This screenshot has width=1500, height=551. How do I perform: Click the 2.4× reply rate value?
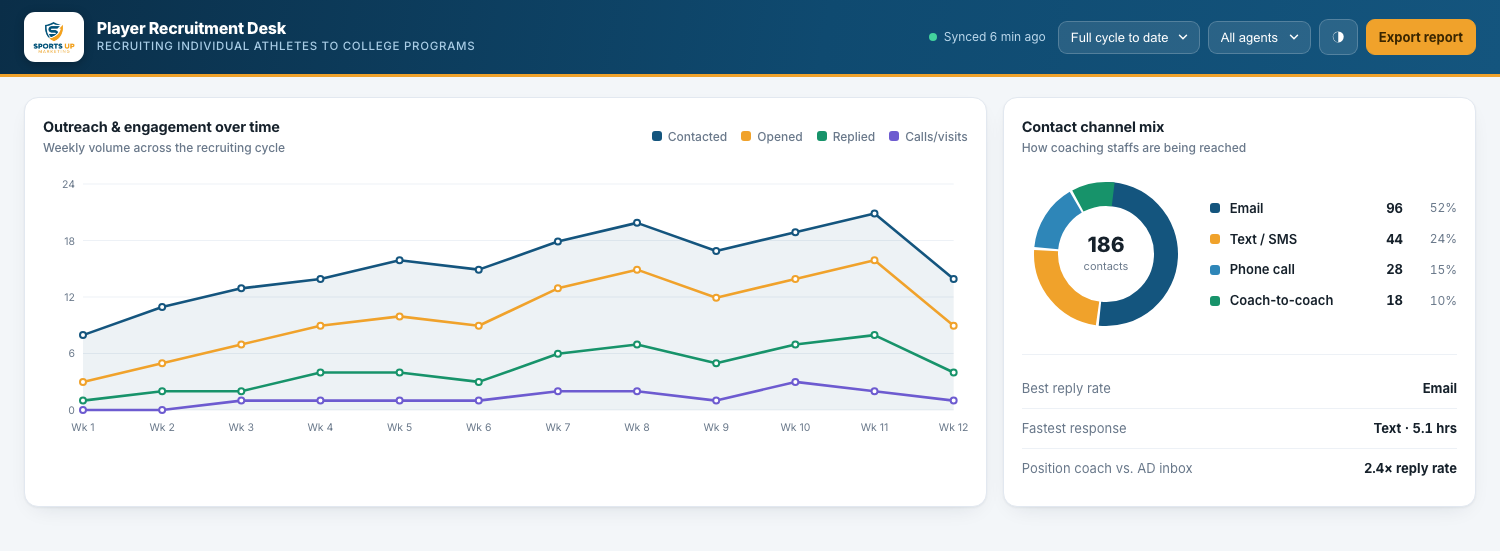point(1410,468)
